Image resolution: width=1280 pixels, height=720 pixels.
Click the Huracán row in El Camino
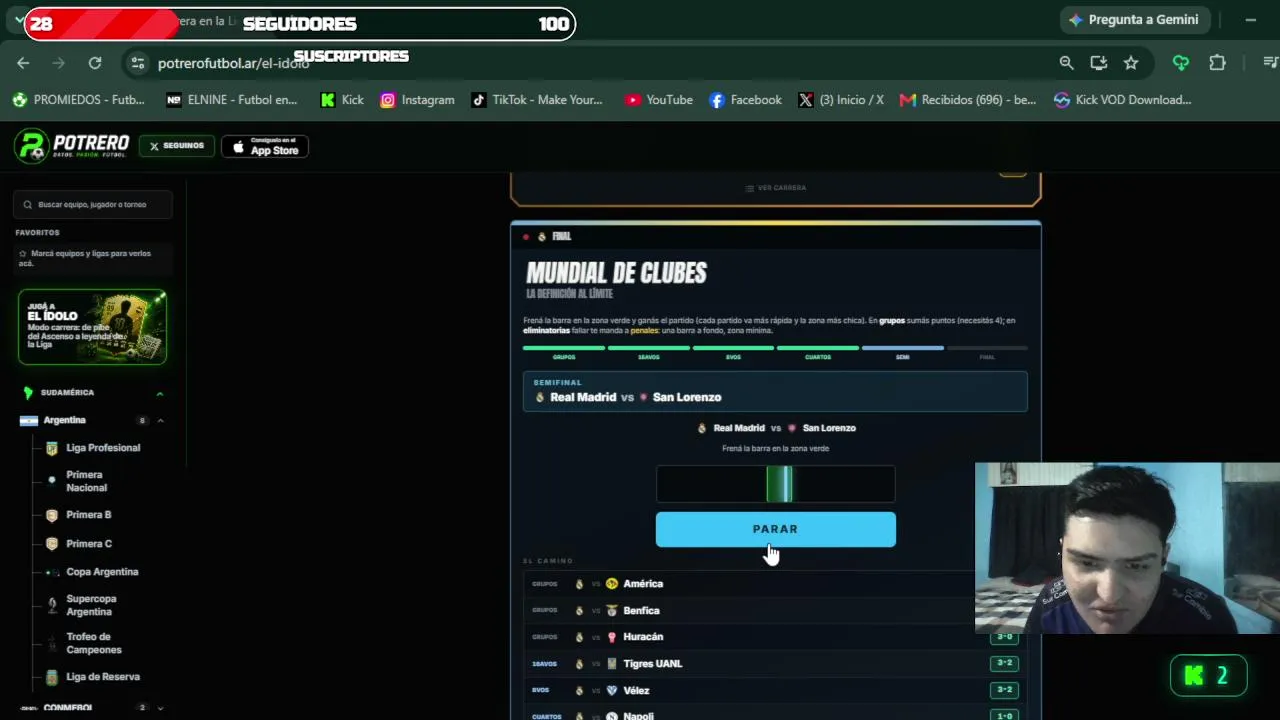coord(775,637)
